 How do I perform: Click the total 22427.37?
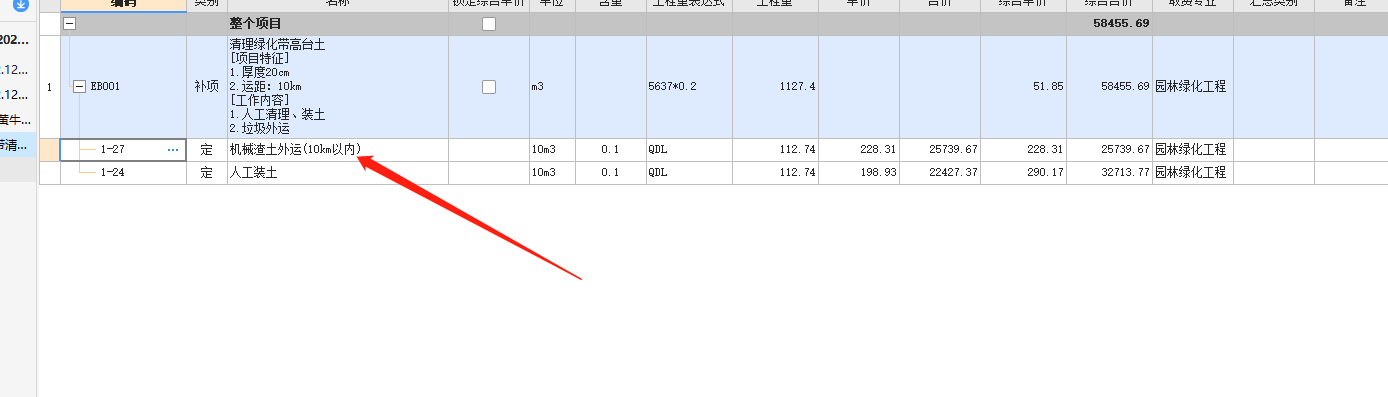953,173
